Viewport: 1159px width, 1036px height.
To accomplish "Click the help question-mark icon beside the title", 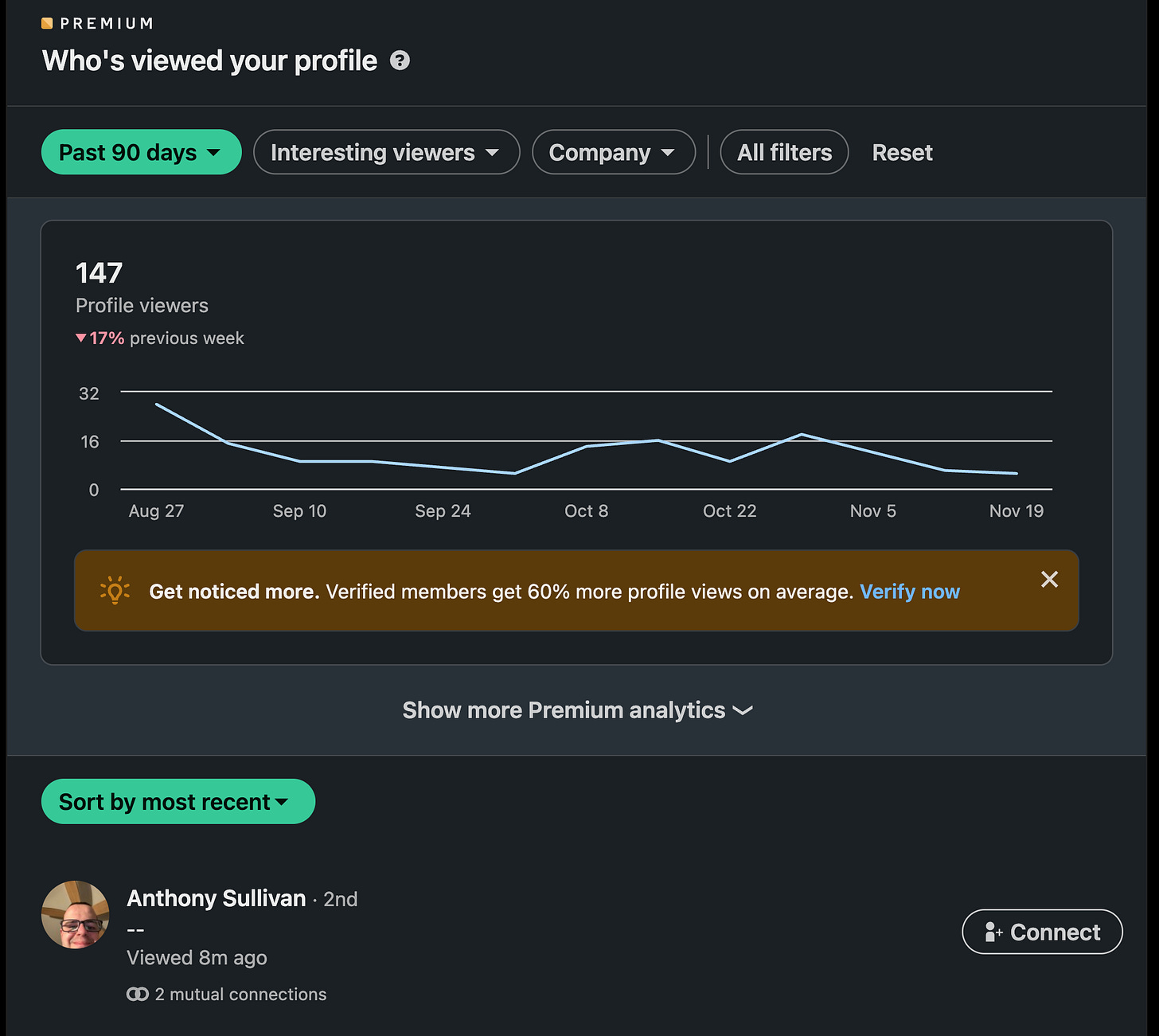I will [400, 61].
